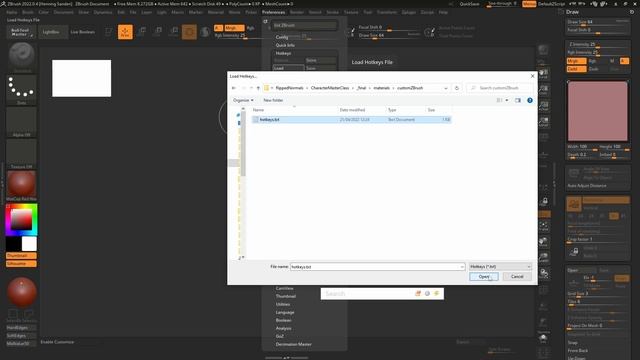The height and width of the screenshot is (360, 640).
Task: Select the hotkeys.txt file row
Action: pyautogui.click(x=351, y=120)
